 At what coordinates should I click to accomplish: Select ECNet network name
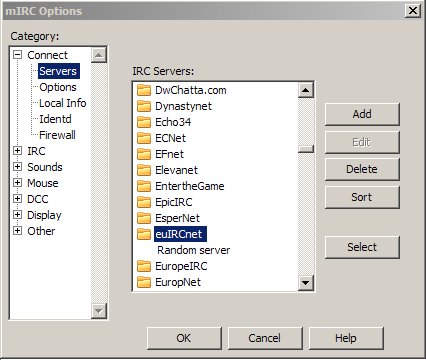tap(170, 138)
